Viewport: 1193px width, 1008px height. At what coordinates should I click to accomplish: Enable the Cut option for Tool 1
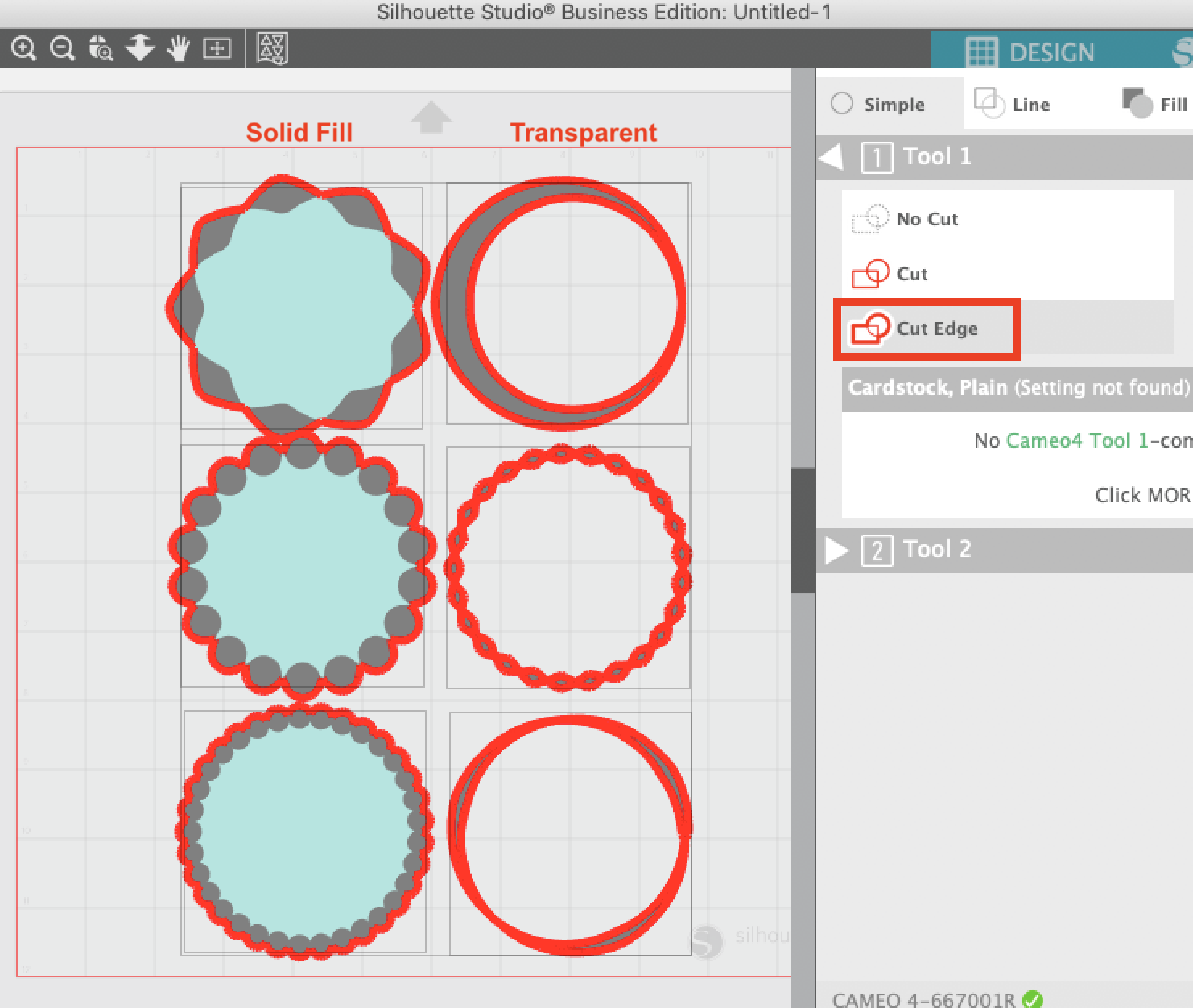[910, 274]
